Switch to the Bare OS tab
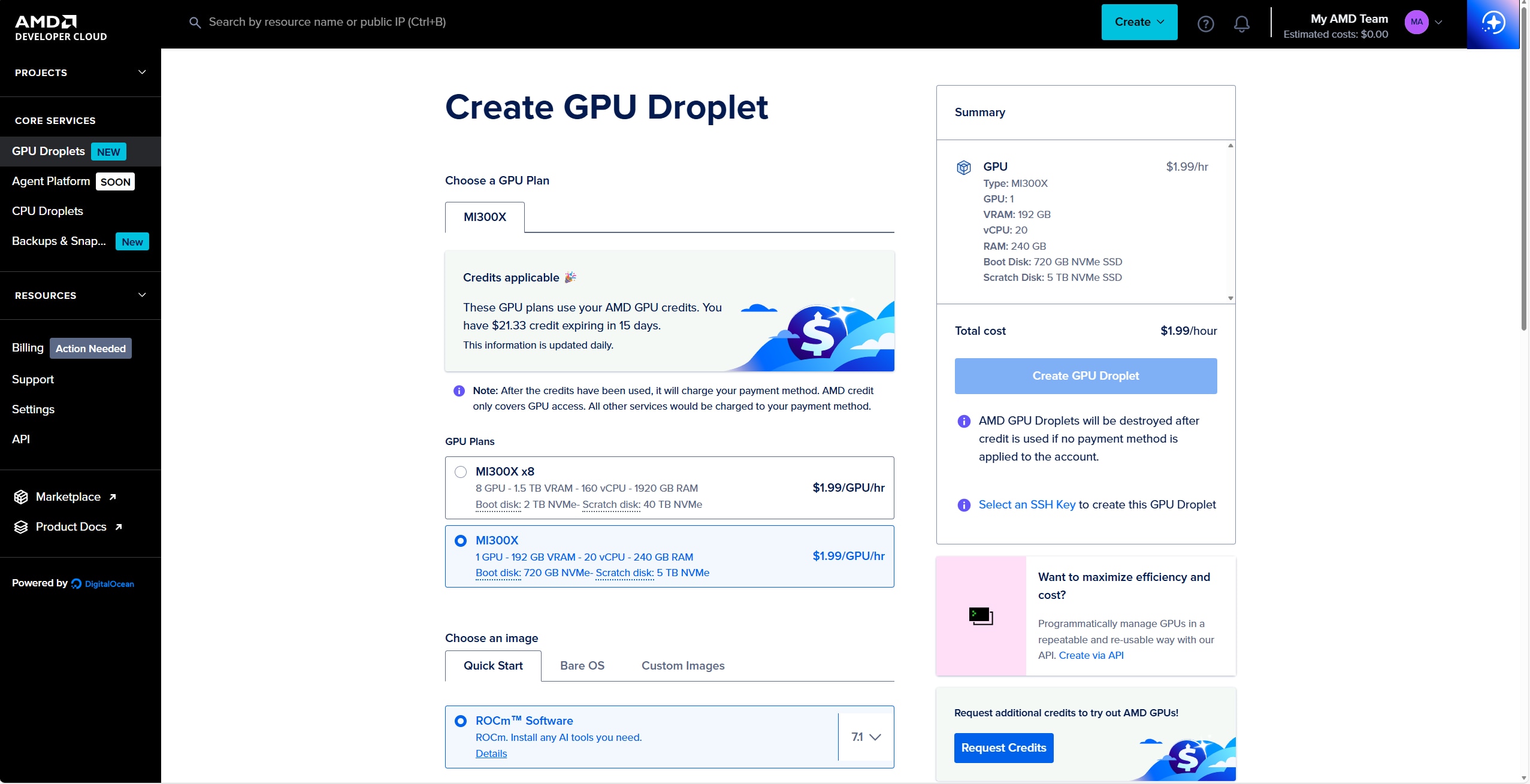The width and height of the screenshot is (1530, 784). pyautogui.click(x=582, y=665)
